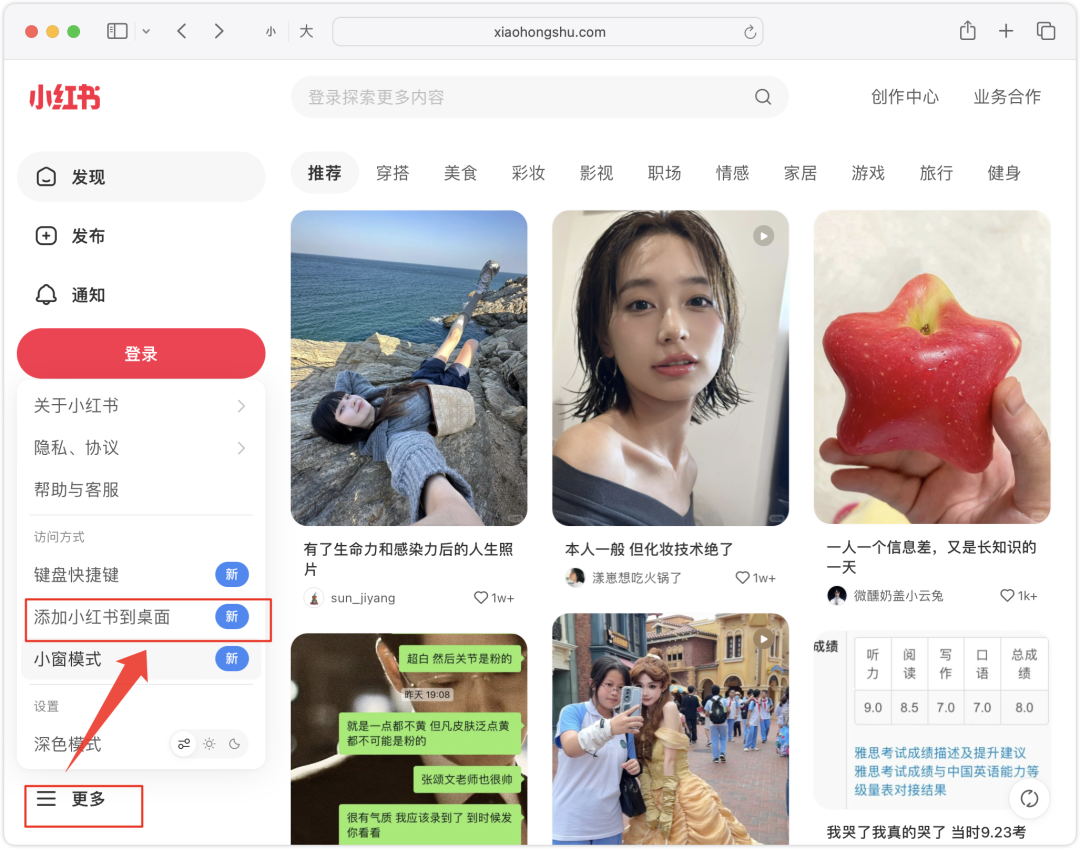Click the search magnifier icon
This screenshot has width=1080, height=849.
coord(762,97)
